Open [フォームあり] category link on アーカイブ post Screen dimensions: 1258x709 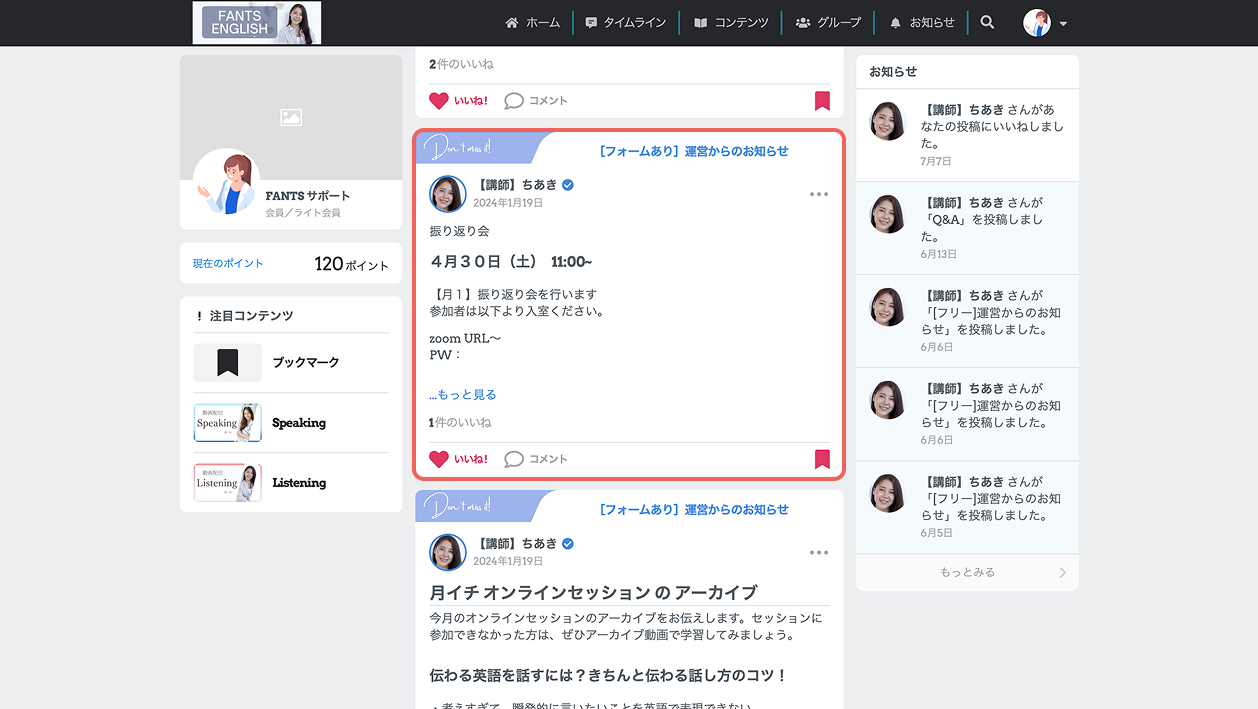tap(694, 509)
